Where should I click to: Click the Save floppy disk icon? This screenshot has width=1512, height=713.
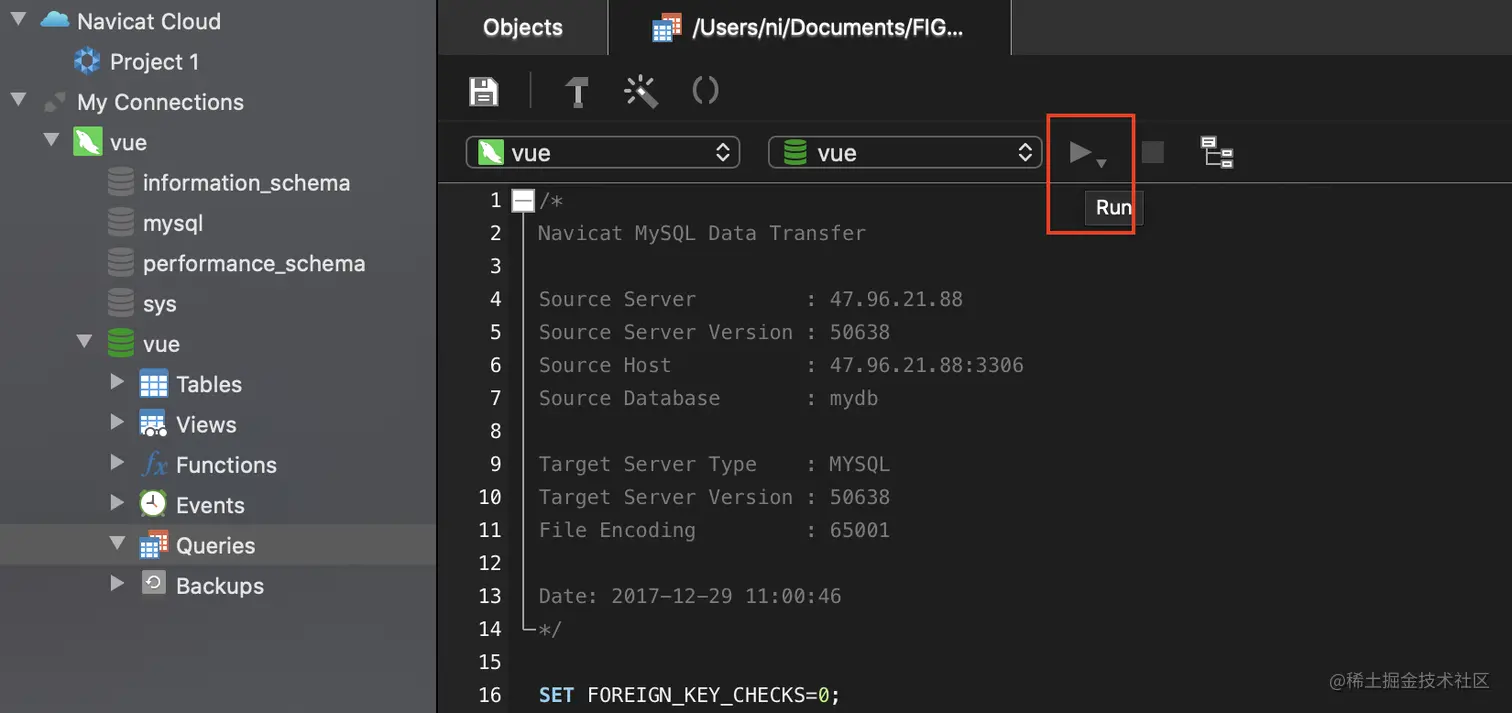484,91
